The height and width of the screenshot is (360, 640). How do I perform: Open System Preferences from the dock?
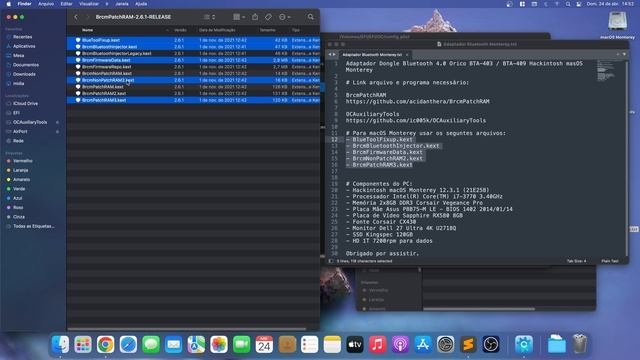tap(446, 344)
